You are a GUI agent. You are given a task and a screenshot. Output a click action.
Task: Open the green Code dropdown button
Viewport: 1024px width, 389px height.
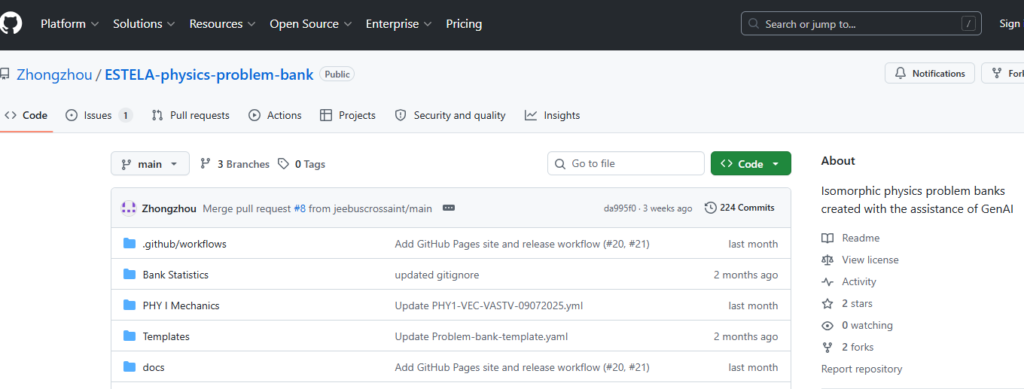coord(751,164)
